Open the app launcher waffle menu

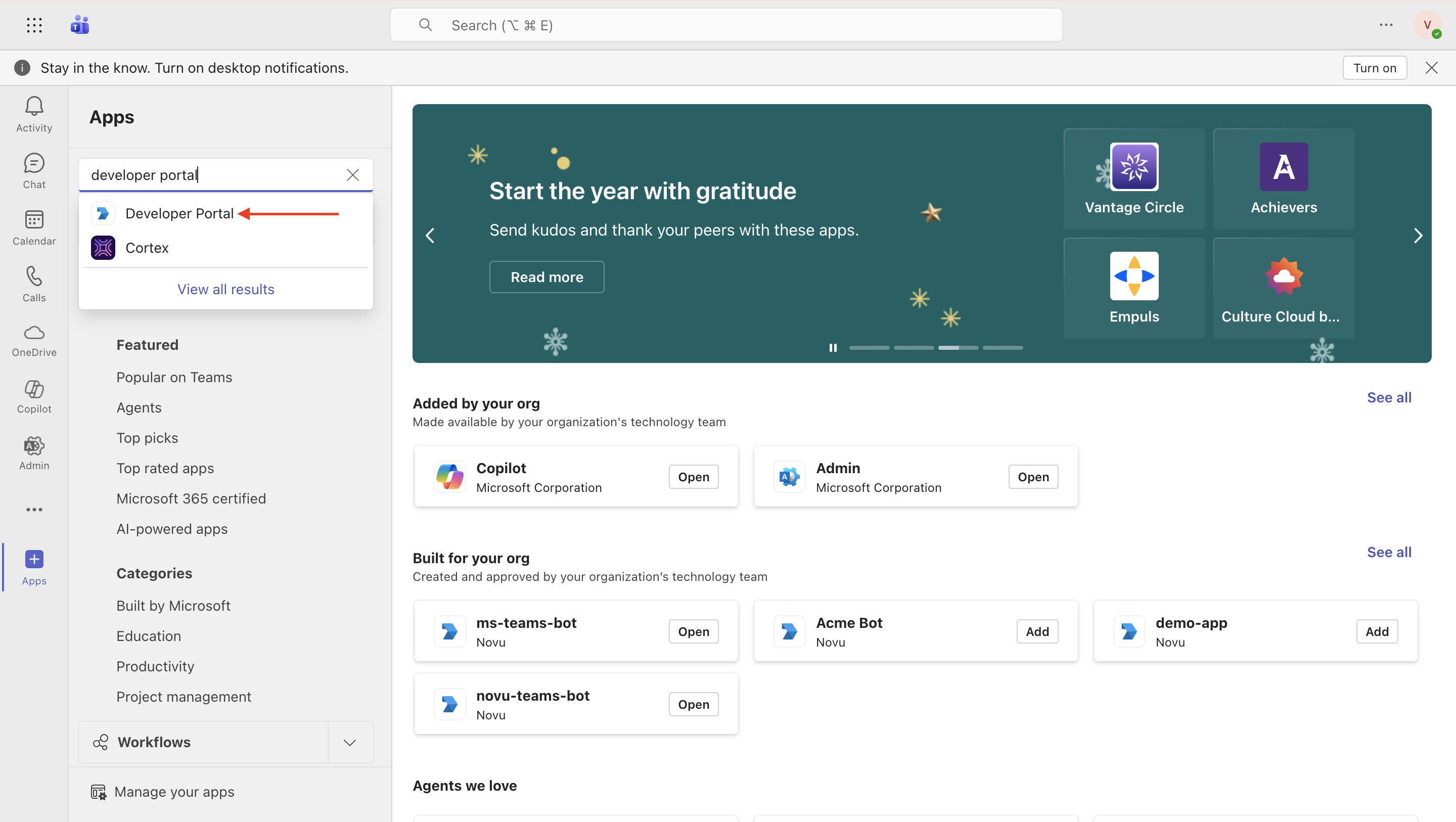[x=34, y=25]
